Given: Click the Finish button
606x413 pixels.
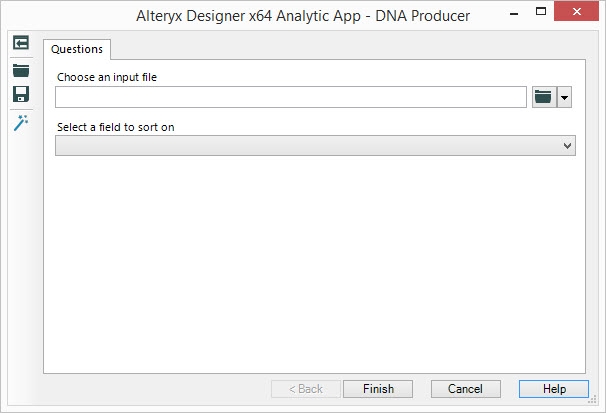Looking at the screenshot, I should [x=378, y=389].
